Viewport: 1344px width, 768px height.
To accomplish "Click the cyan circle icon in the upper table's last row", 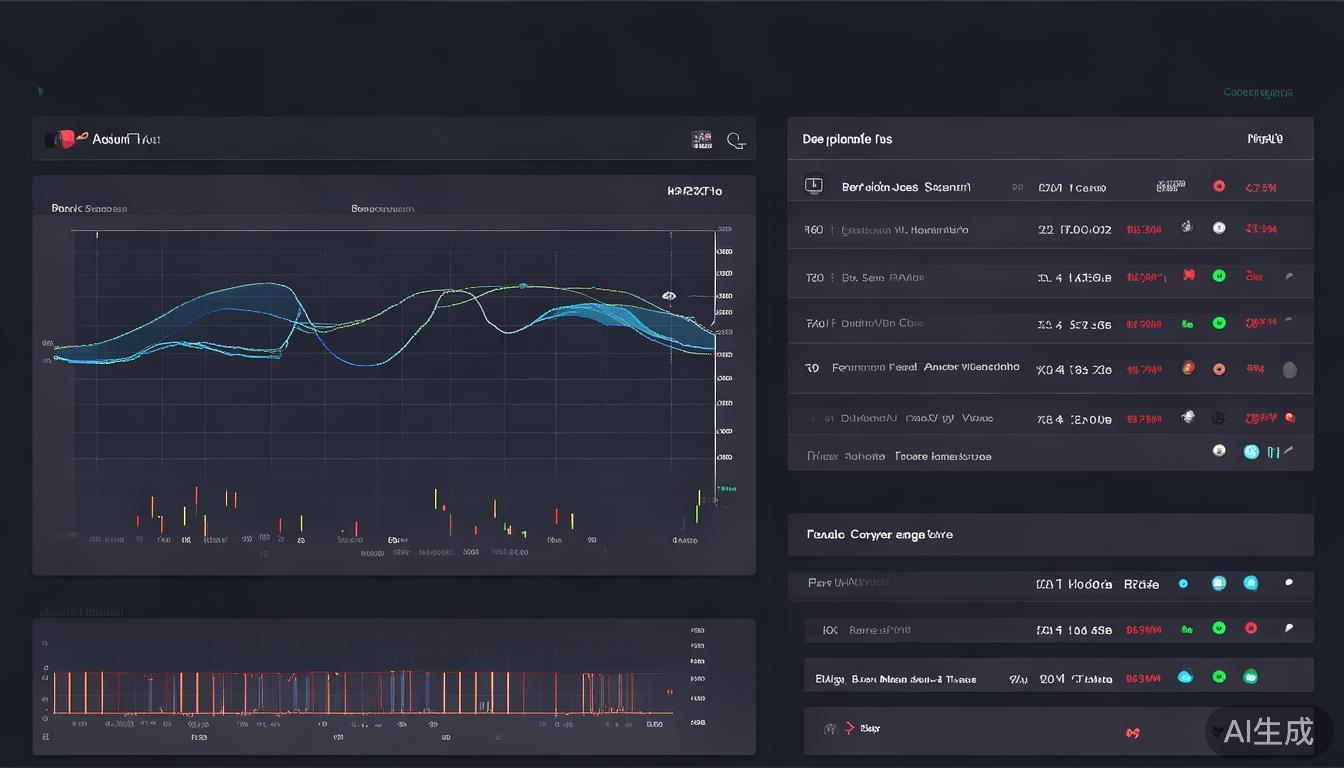I will [1251, 451].
